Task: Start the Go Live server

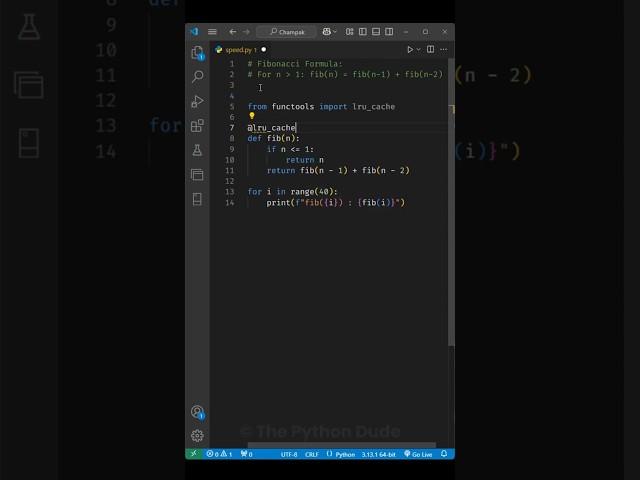Action: pyautogui.click(x=418, y=454)
